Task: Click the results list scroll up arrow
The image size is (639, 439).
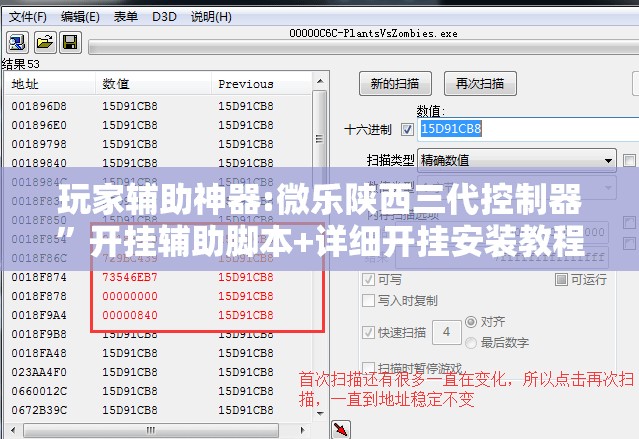Action: coord(320,81)
